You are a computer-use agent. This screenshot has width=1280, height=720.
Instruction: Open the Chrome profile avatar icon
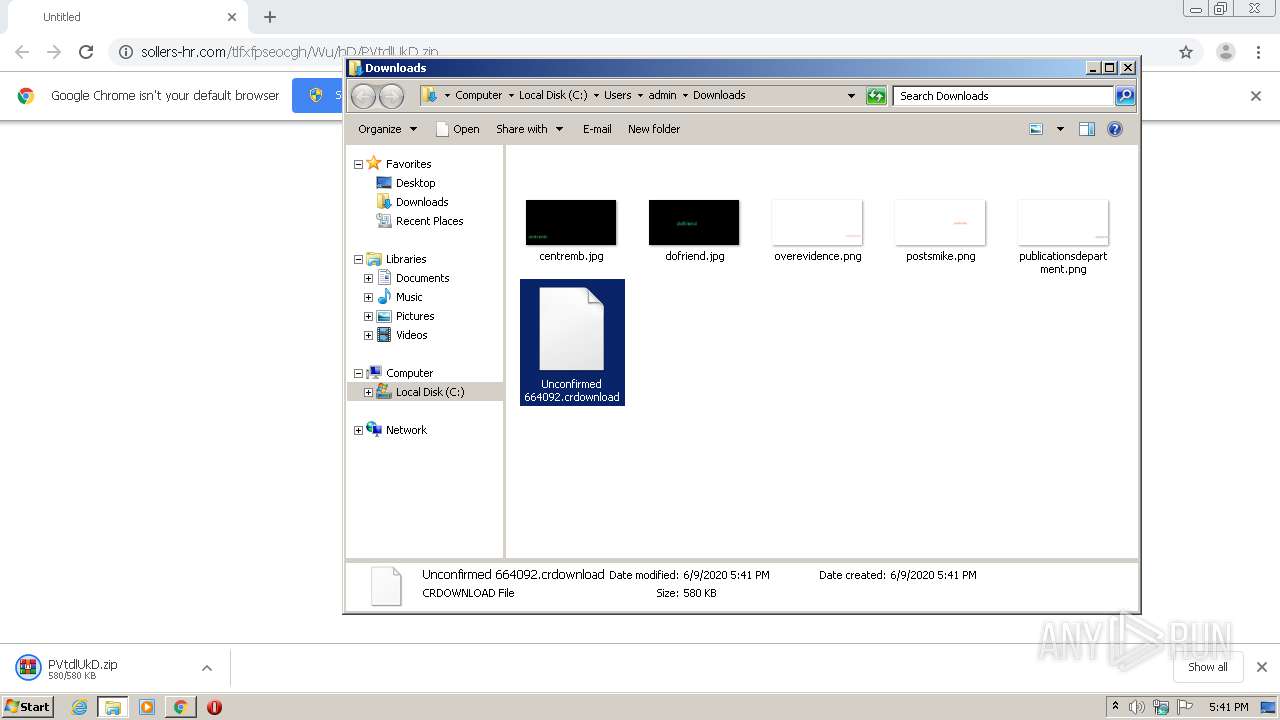(x=1225, y=52)
